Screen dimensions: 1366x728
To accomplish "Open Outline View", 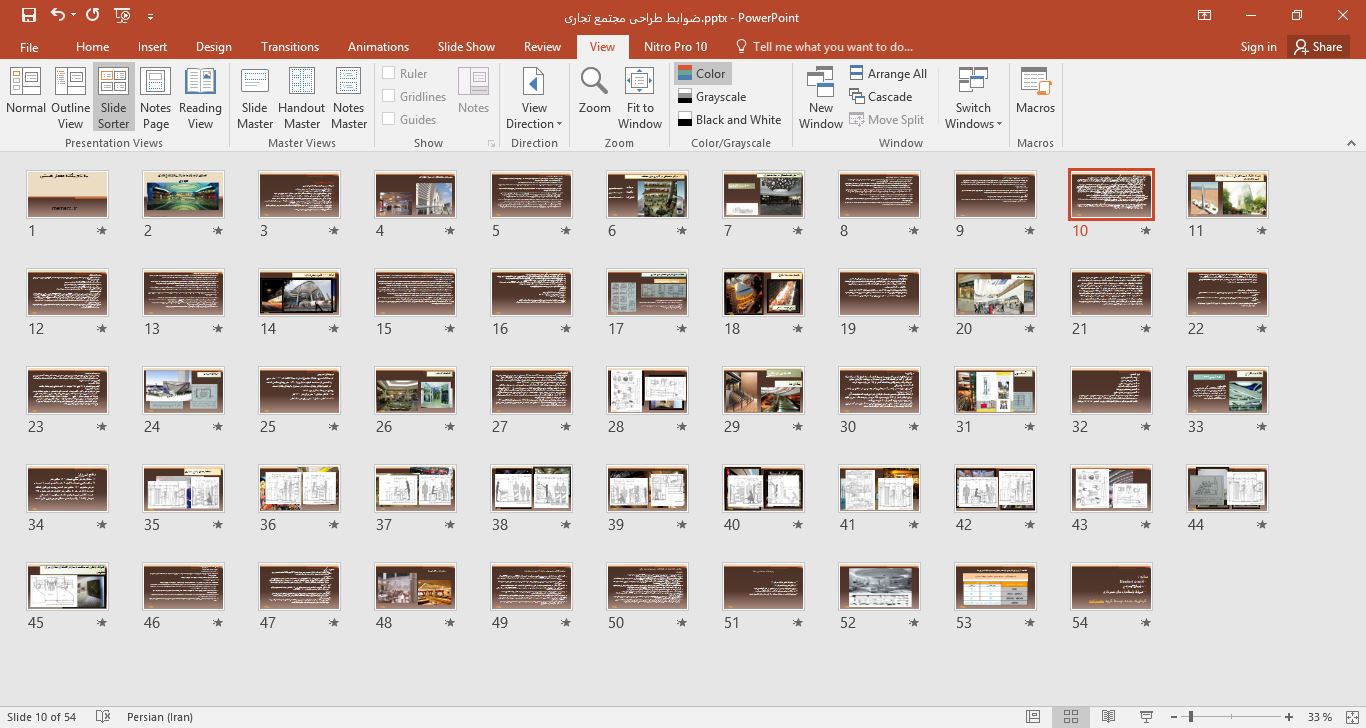I will coord(70,97).
